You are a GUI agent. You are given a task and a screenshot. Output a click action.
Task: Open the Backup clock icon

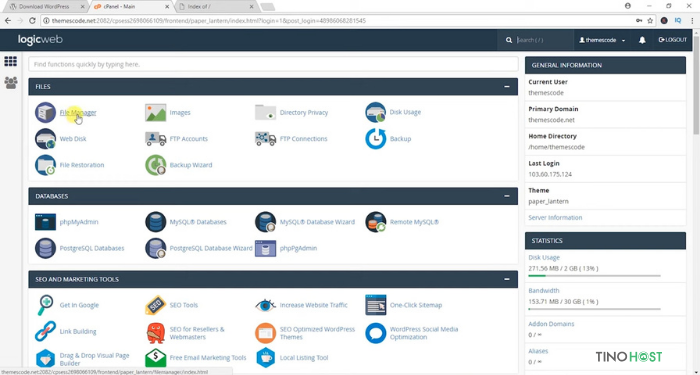click(375, 139)
